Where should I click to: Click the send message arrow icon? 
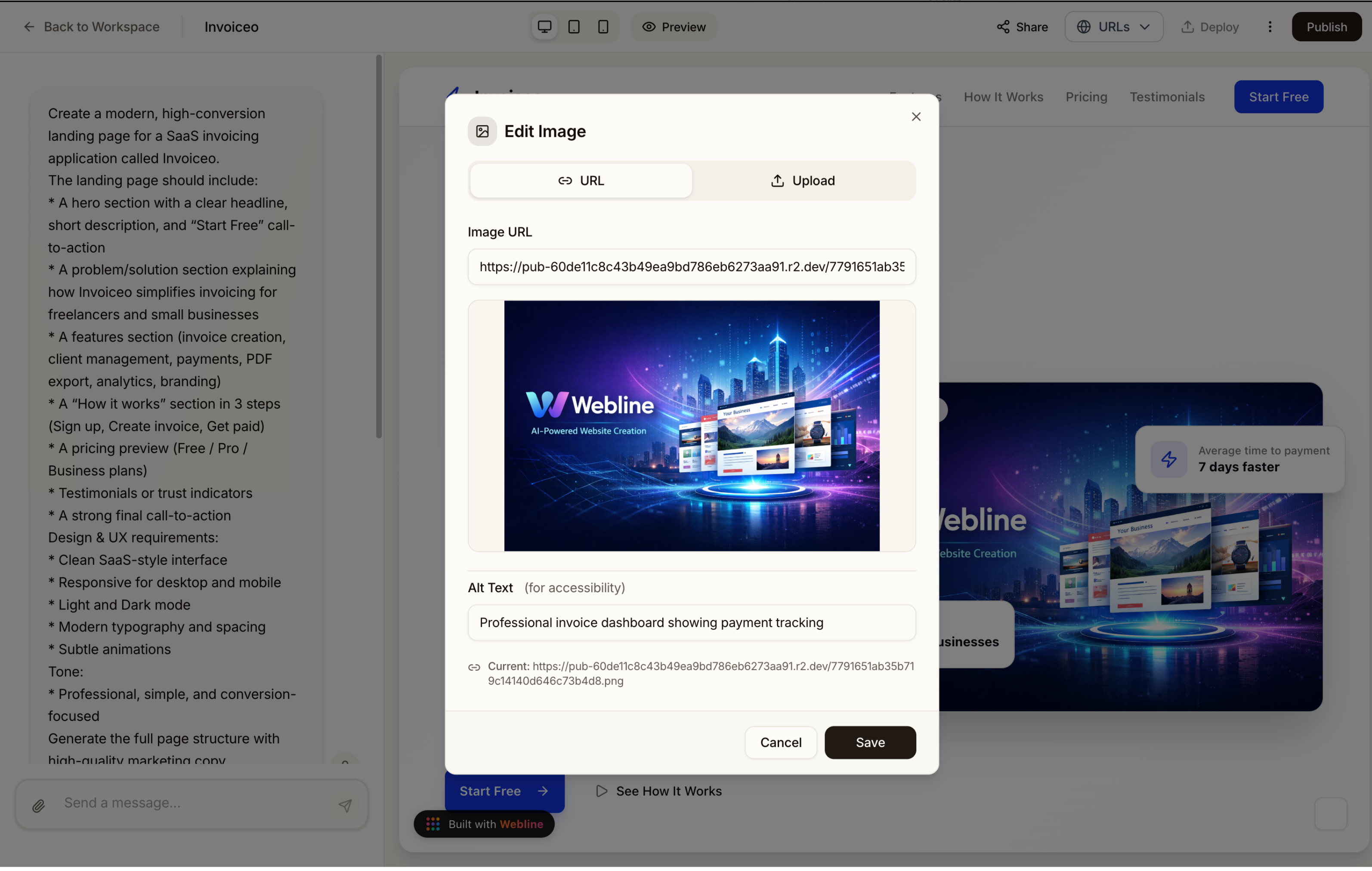(x=345, y=806)
